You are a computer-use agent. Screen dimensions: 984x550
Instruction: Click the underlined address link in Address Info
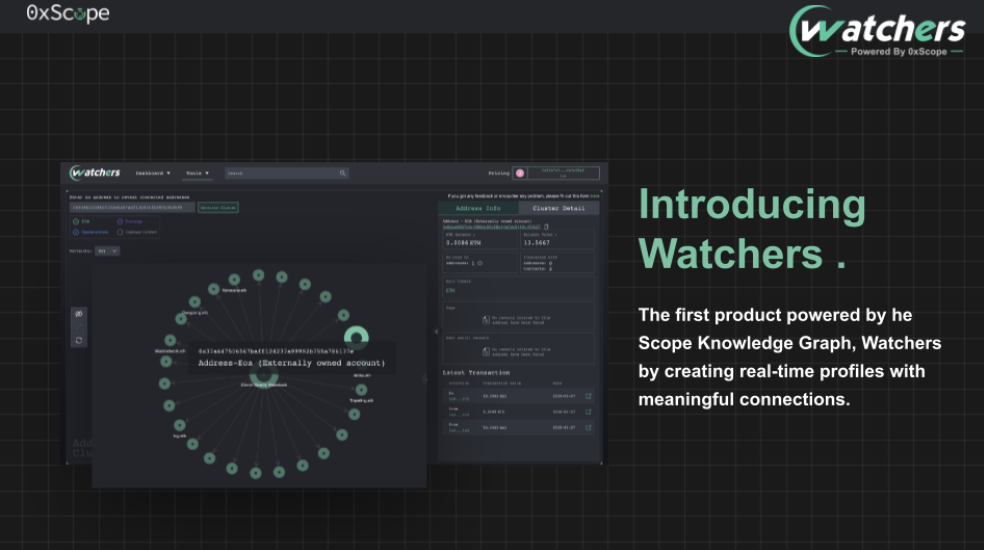(491, 227)
